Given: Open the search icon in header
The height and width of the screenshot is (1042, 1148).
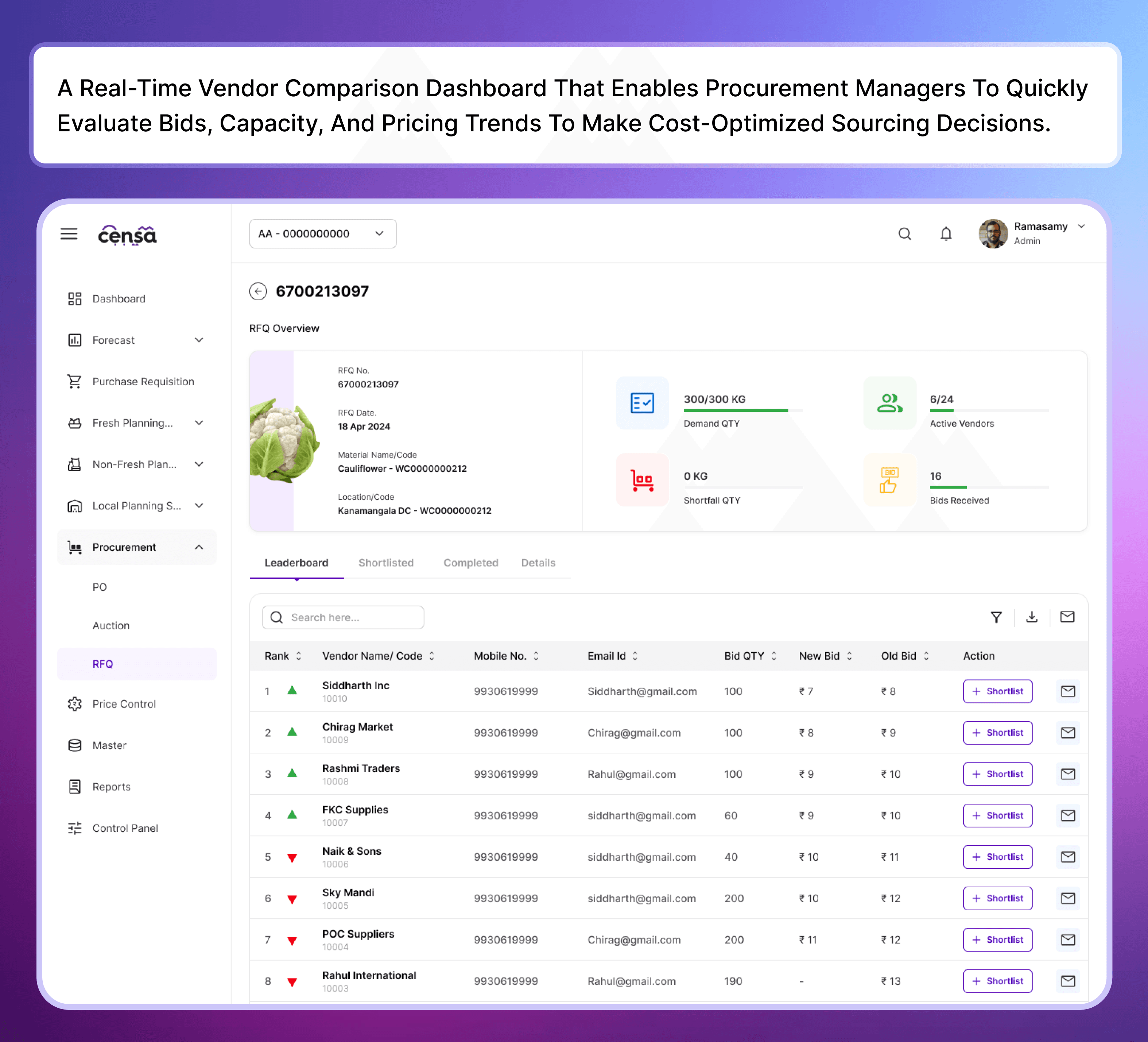Looking at the screenshot, I should (904, 234).
